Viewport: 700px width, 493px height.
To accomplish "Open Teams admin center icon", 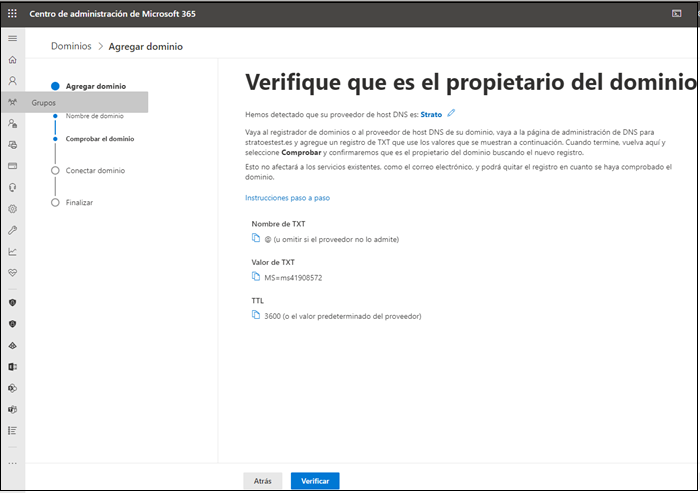I will pyautogui.click(x=12, y=409).
